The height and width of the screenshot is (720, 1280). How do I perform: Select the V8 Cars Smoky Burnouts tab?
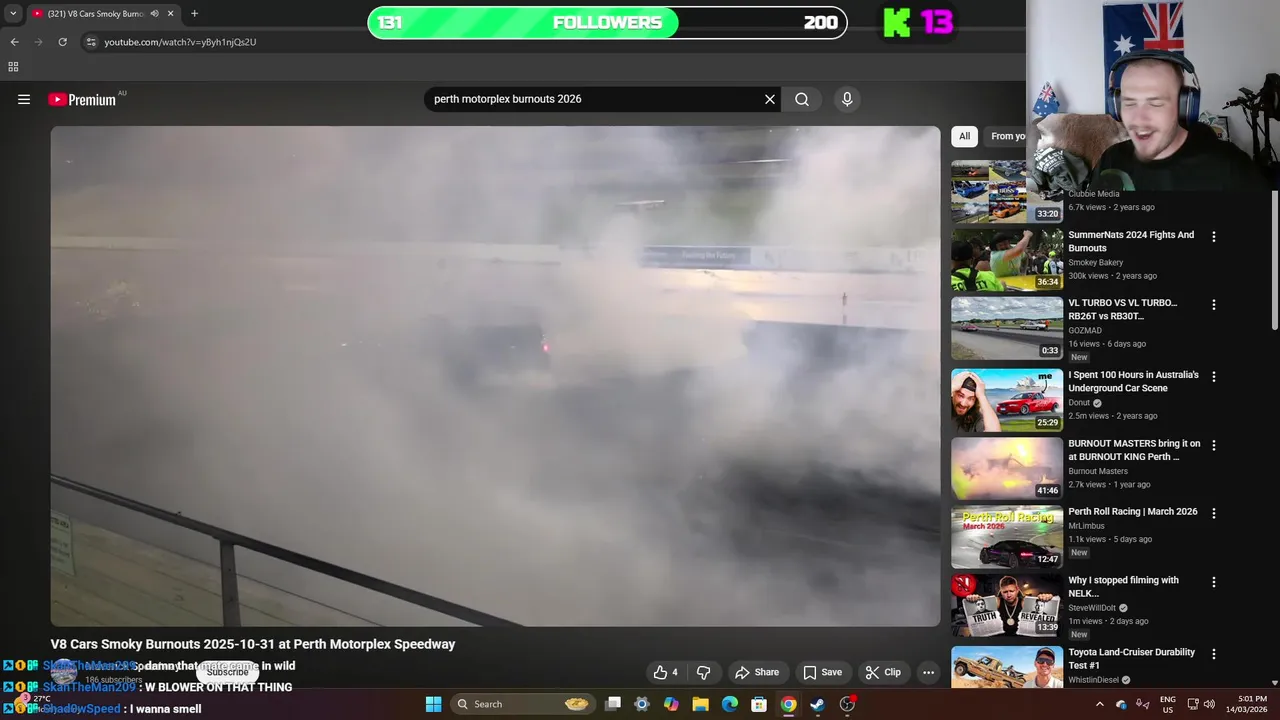[102, 14]
